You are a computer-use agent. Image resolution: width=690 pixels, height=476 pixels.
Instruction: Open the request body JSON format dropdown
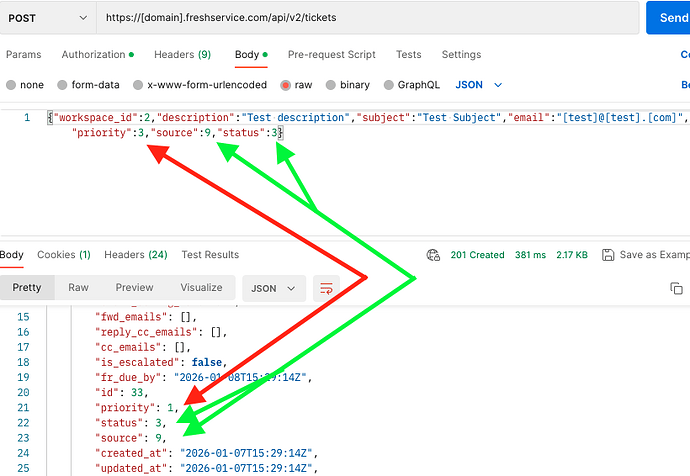tap(479, 86)
